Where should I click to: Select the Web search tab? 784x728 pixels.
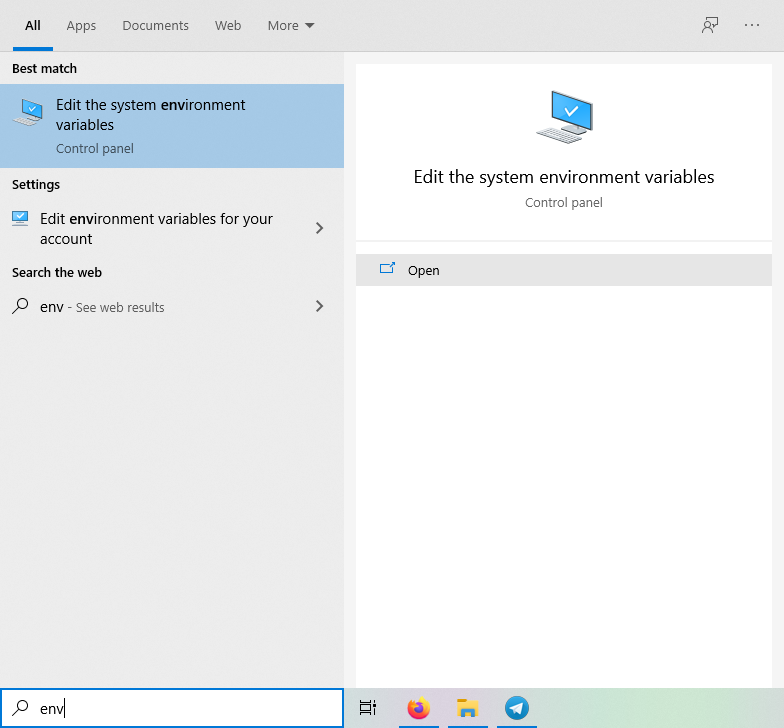coord(228,26)
